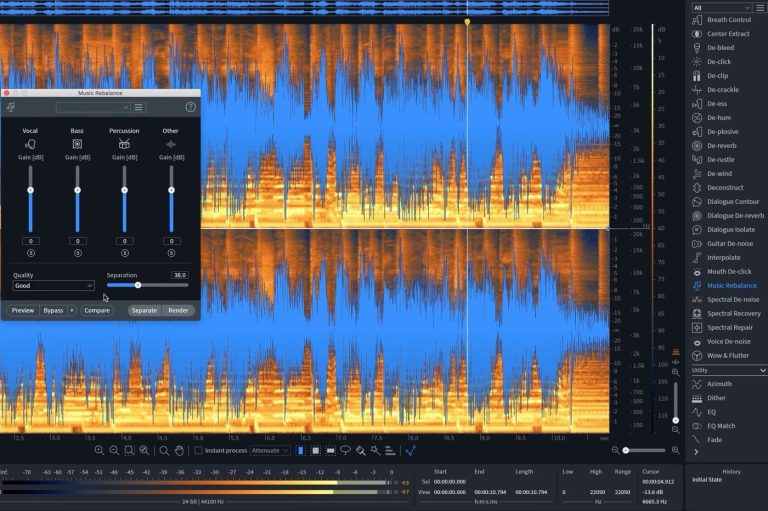Click the Render button
Image resolution: width=768 pixels, height=511 pixels.
pos(178,311)
